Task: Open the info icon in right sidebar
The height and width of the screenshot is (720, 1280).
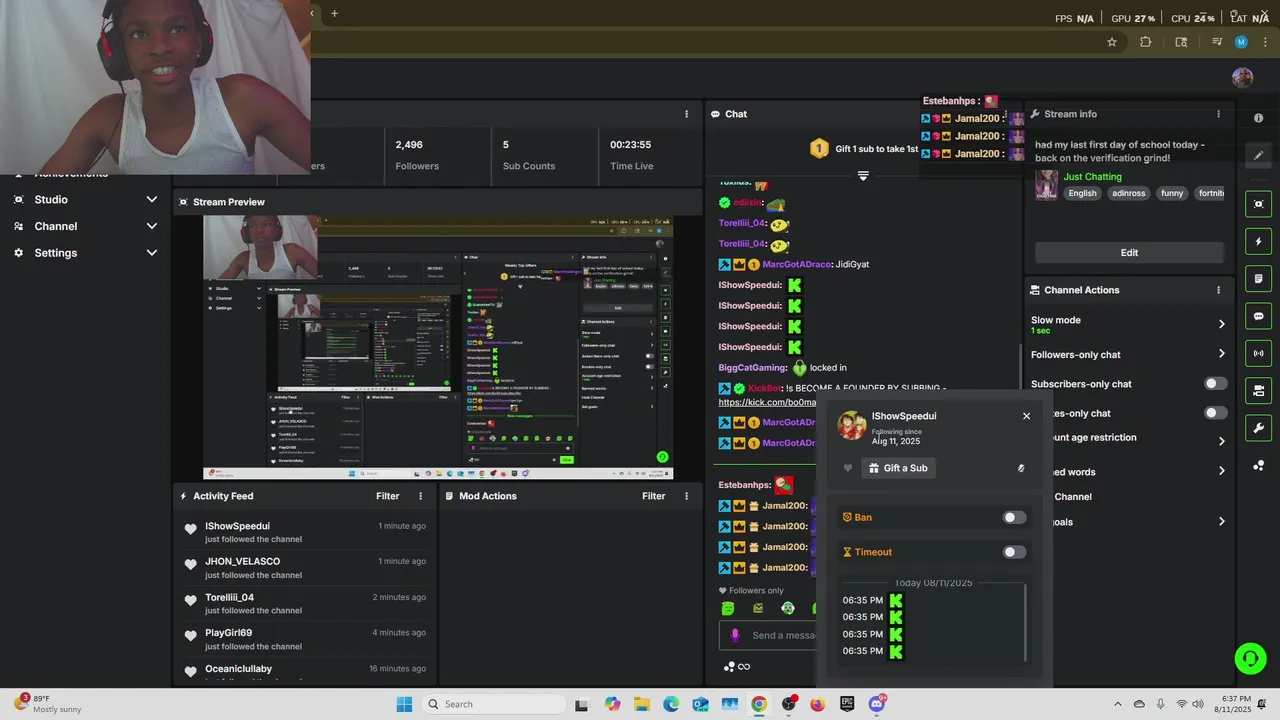Action: tap(1258, 118)
